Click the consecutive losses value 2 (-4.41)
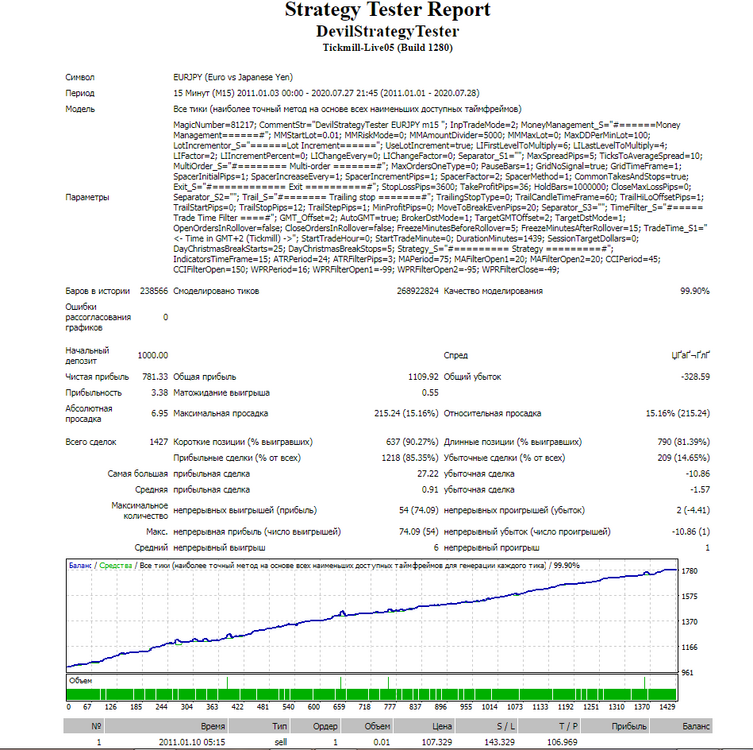The image size is (753, 750). coord(693,510)
